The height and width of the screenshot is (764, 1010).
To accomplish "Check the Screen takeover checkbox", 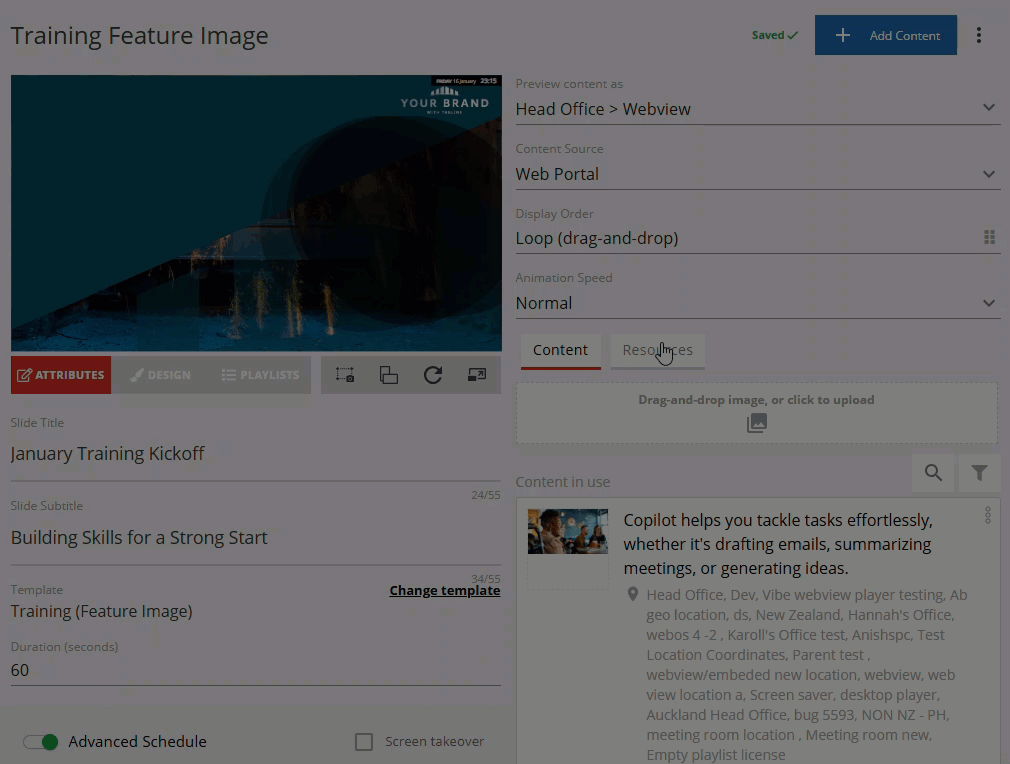I will point(364,742).
